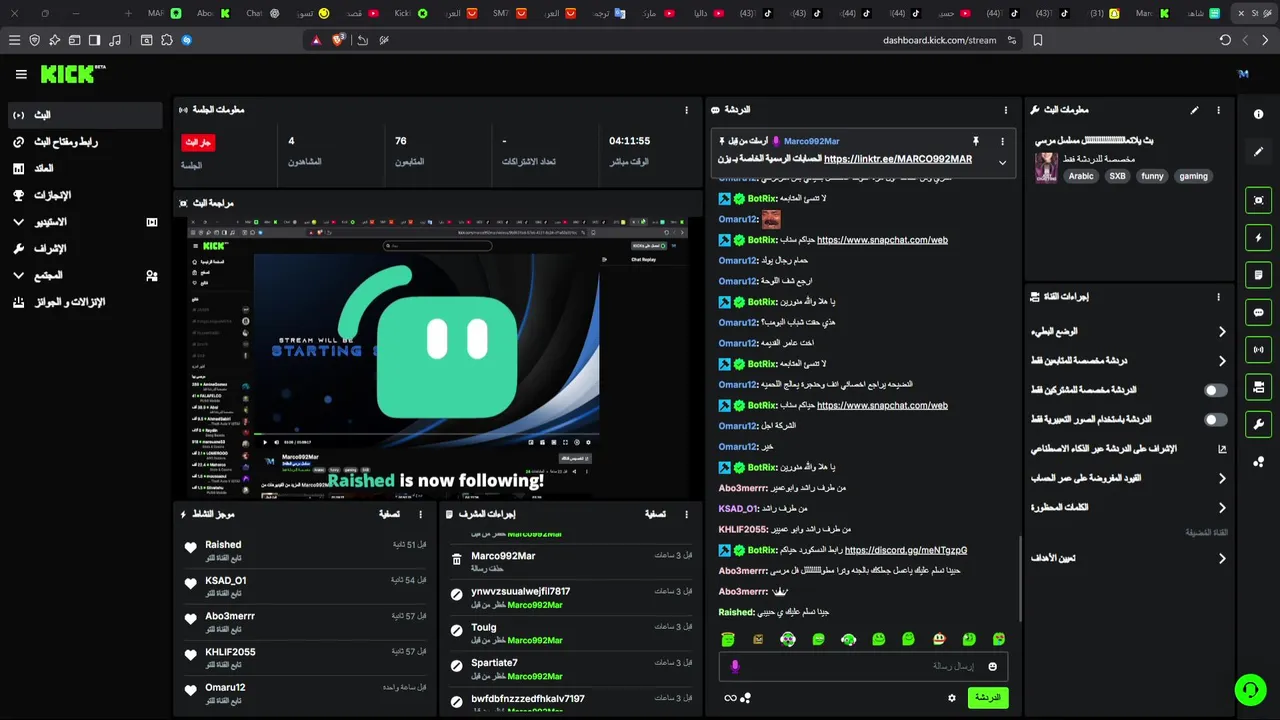1280x720 pixels.
Task: Open chat panel three-dot menu
Action: pos(1006,110)
